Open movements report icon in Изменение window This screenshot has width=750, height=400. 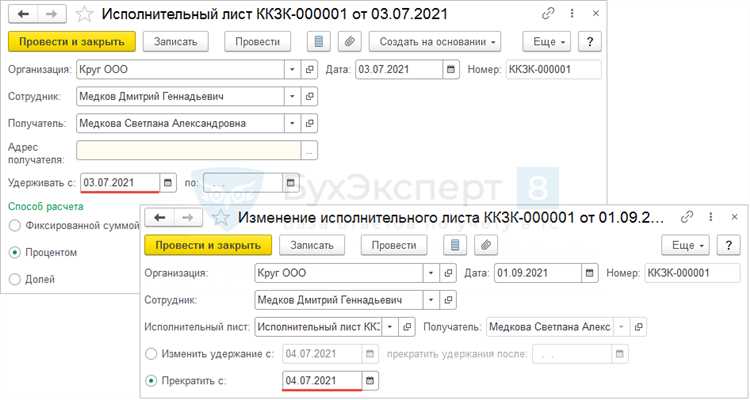[x=455, y=245]
